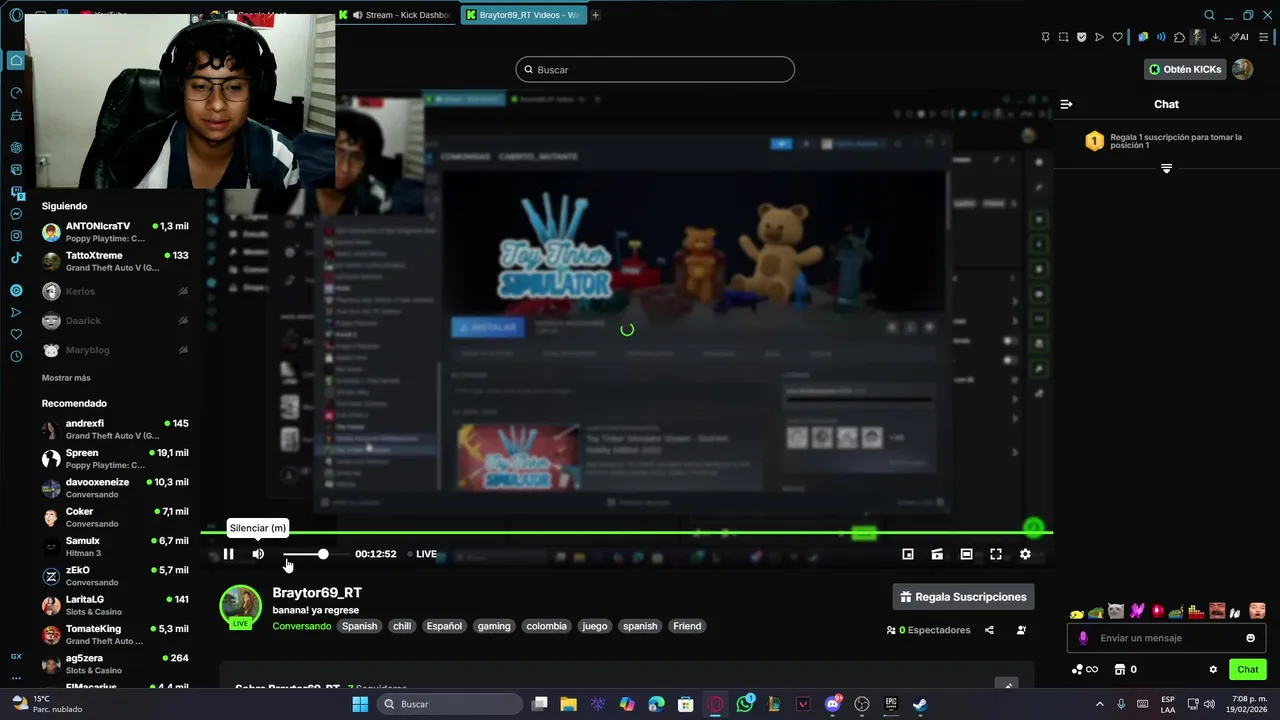Open extensions puzzle icon in toolbar
This screenshot has width=1280, height=720.
click(x=1179, y=37)
